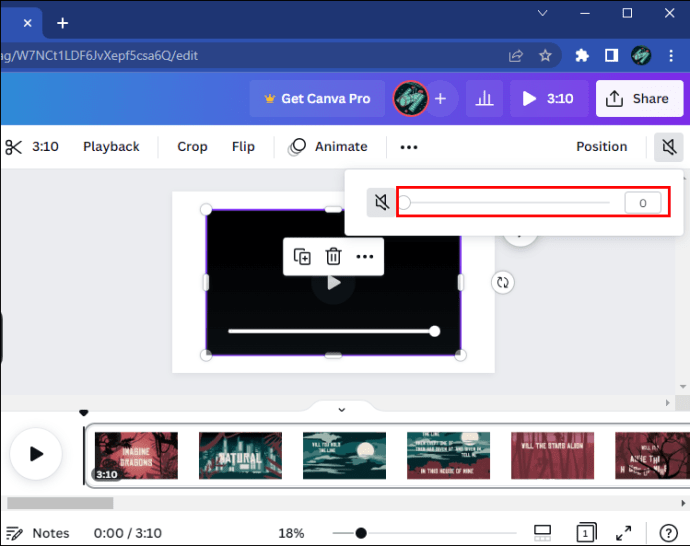Select the Natural timeline thumbnail
Screen dimensions: 690x546
(240, 455)
